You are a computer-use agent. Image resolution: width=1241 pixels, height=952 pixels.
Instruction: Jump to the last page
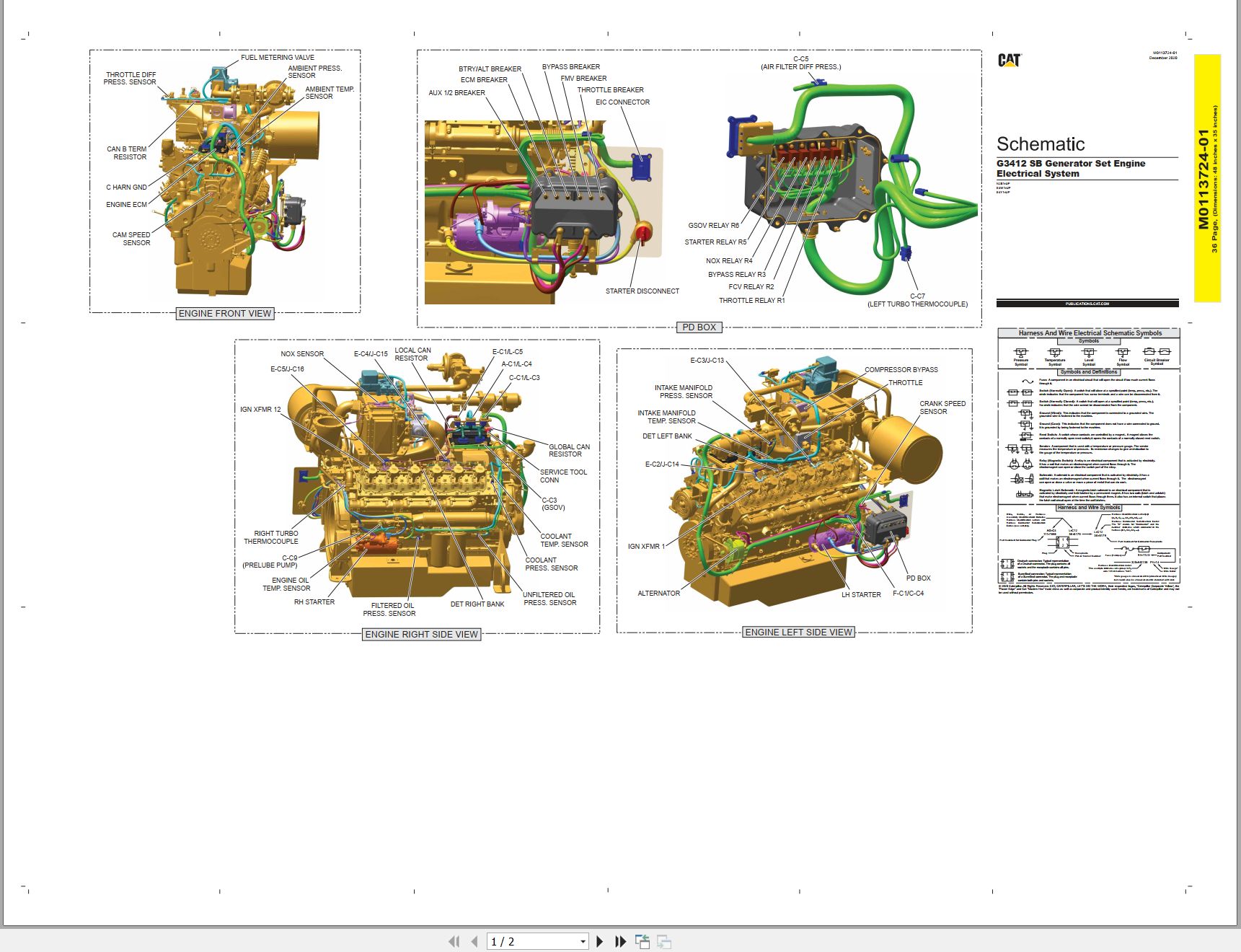pyautogui.click(x=620, y=941)
